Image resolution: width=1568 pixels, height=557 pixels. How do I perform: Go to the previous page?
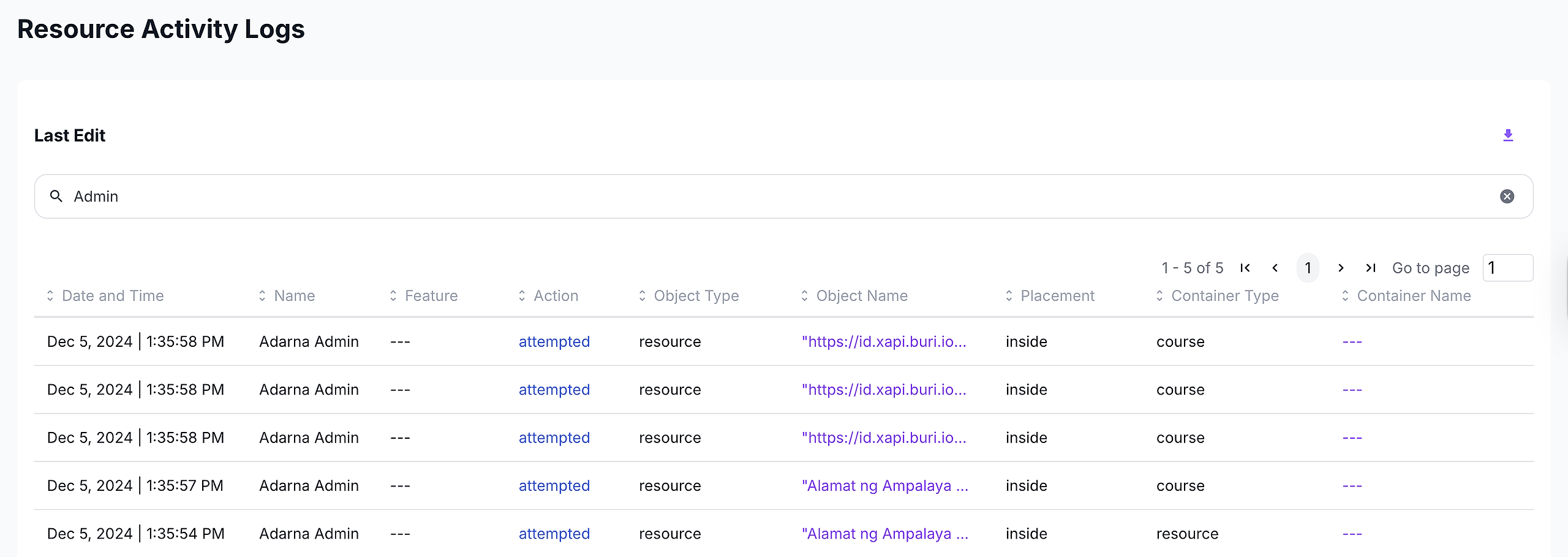1275,268
